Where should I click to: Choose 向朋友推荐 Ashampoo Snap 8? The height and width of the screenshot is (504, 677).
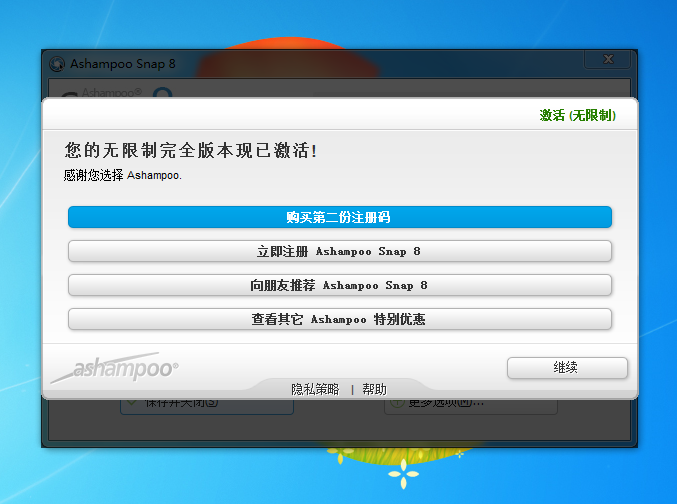point(339,285)
